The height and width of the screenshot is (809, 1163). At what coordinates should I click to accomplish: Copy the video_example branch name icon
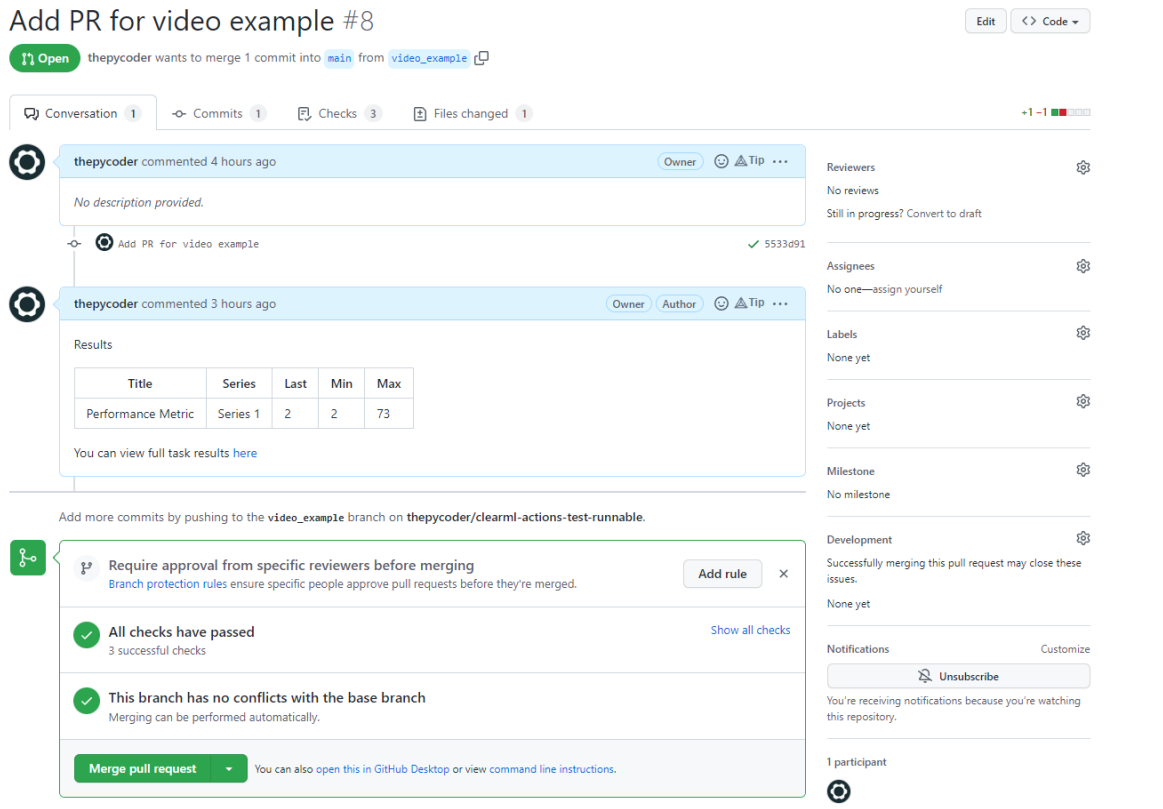pyautogui.click(x=482, y=58)
